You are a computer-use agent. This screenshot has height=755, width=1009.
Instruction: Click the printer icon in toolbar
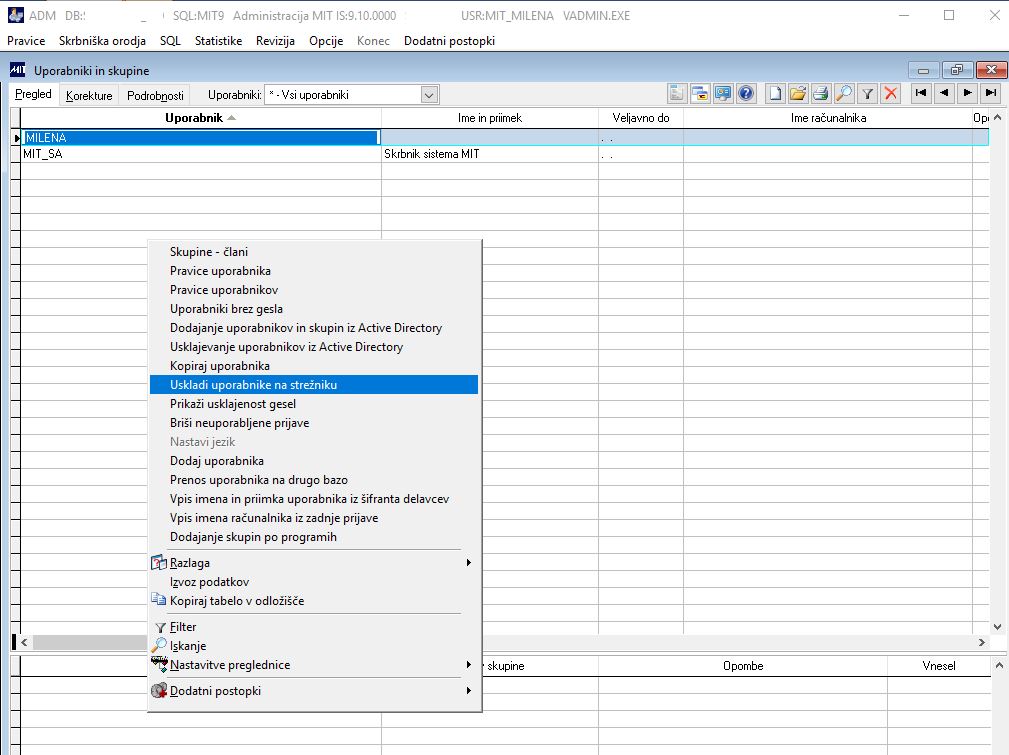pos(820,93)
